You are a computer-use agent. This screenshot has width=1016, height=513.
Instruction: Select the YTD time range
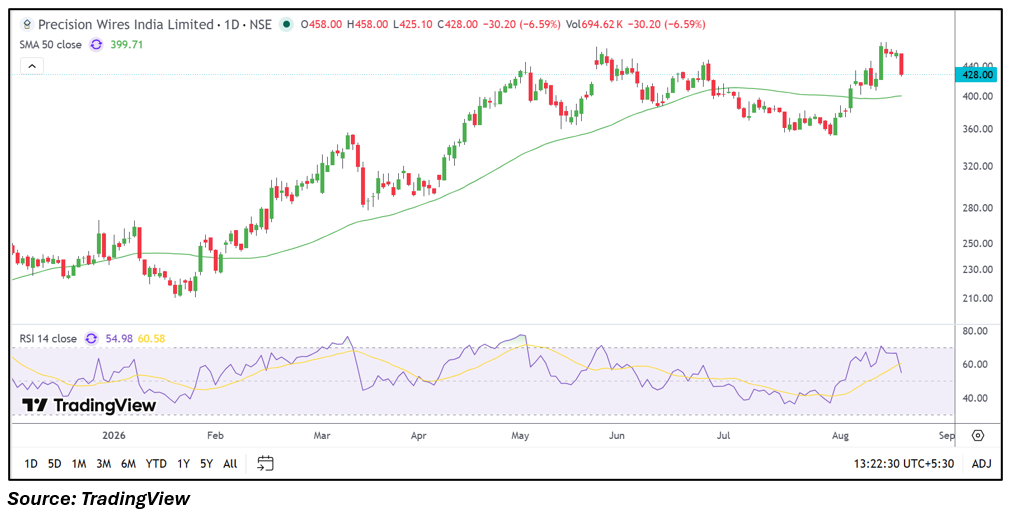pos(156,464)
